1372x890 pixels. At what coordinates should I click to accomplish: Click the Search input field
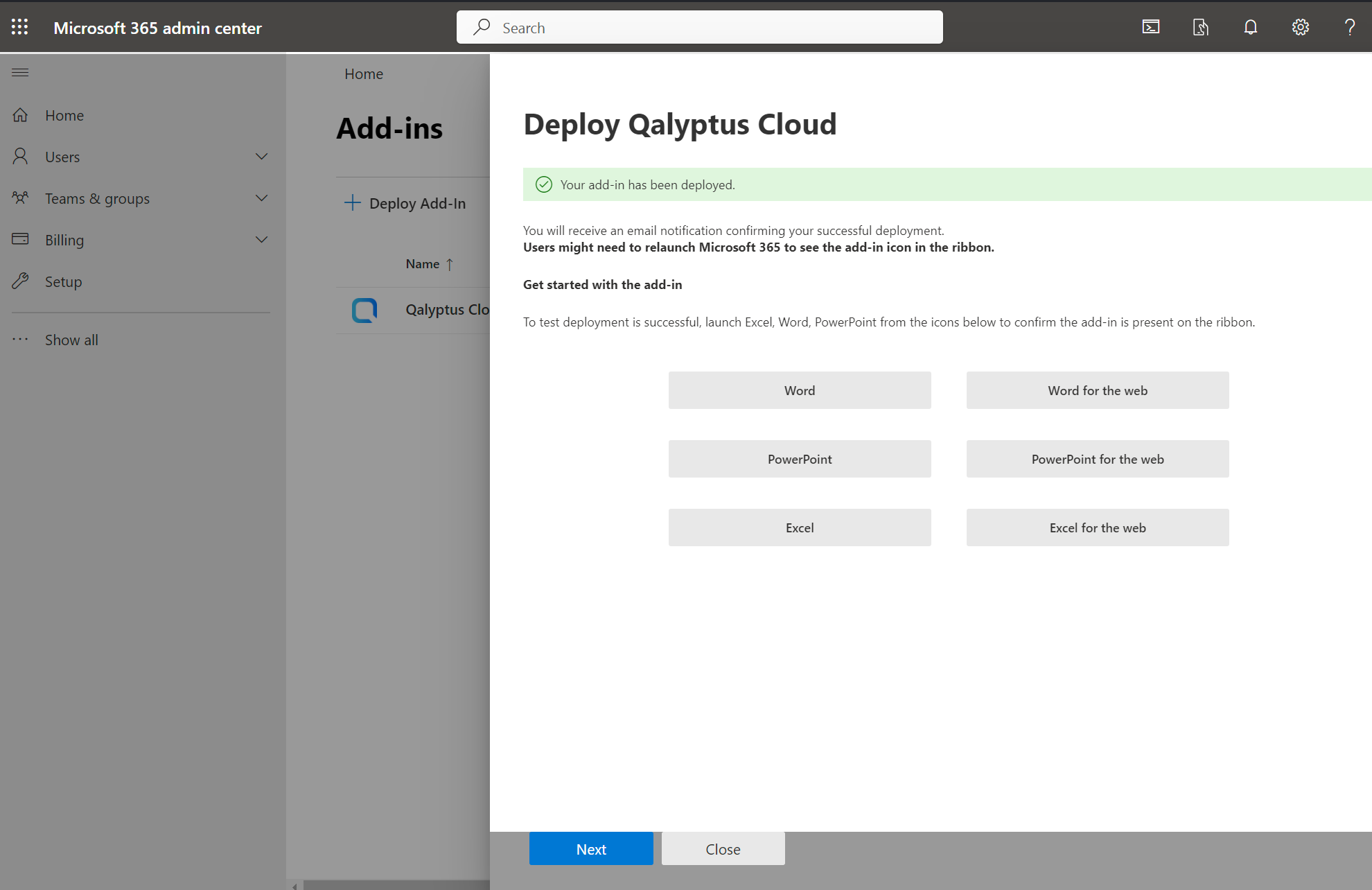699,27
